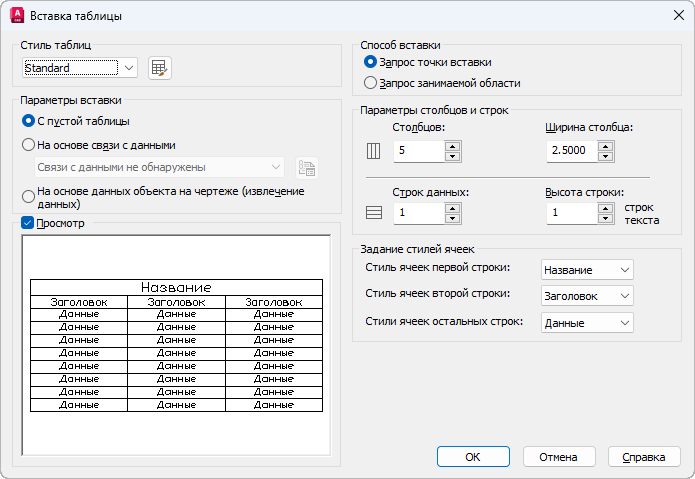Viewport: 695px width, 479px height.
Task: Click the rows icon beside Строк данных
Action: click(375, 213)
